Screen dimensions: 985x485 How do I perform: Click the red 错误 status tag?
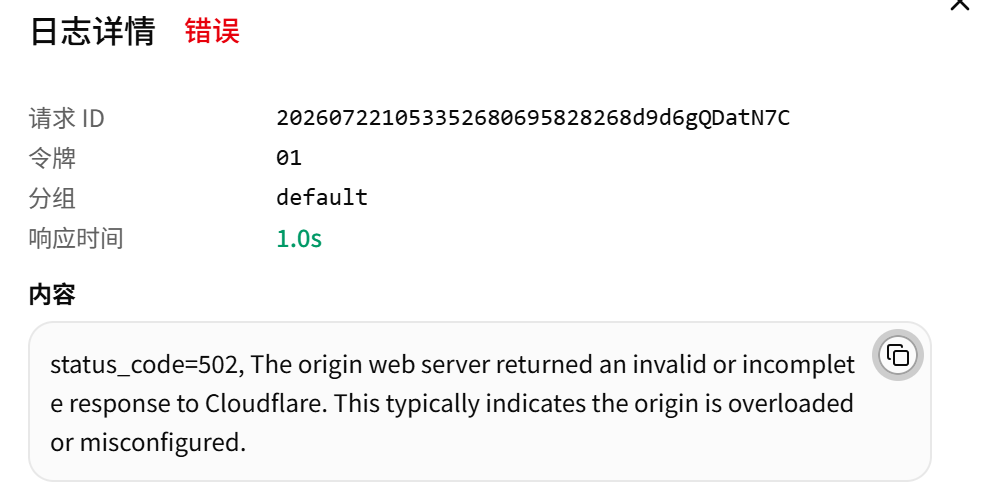pos(212,31)
